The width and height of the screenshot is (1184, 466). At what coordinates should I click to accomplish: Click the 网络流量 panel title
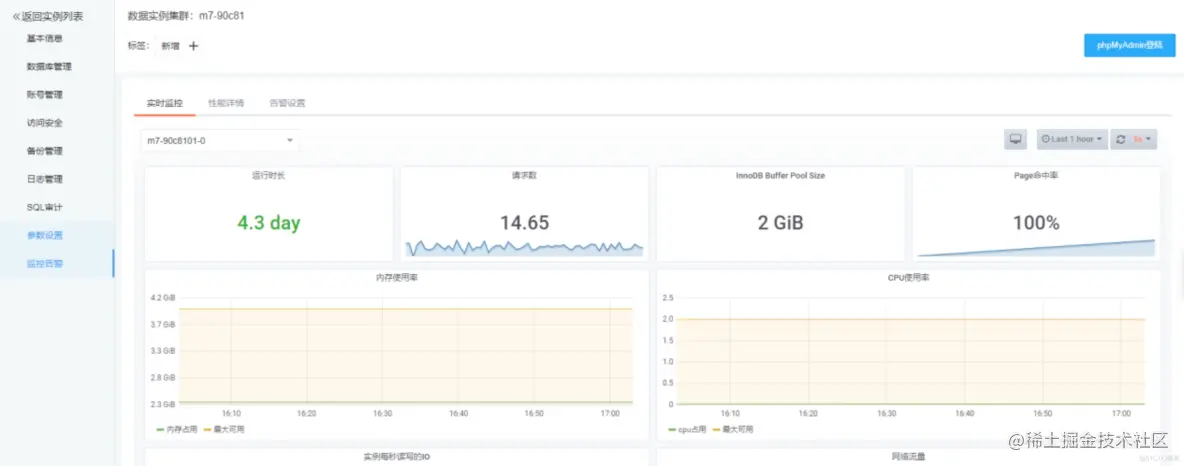click(x=908, y=457)
